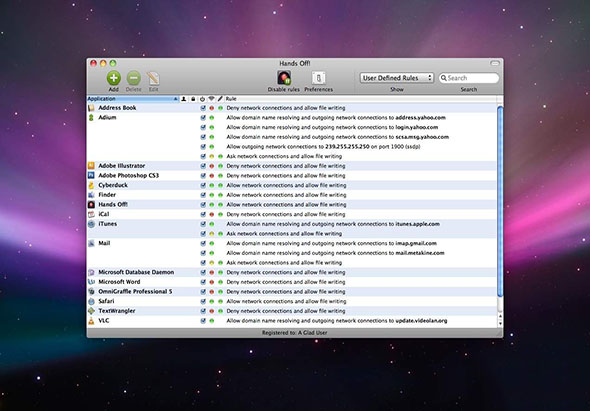This screenshot has width=590, height=411.
Task: Click the iTunes app icon
Action: (91, 224)
